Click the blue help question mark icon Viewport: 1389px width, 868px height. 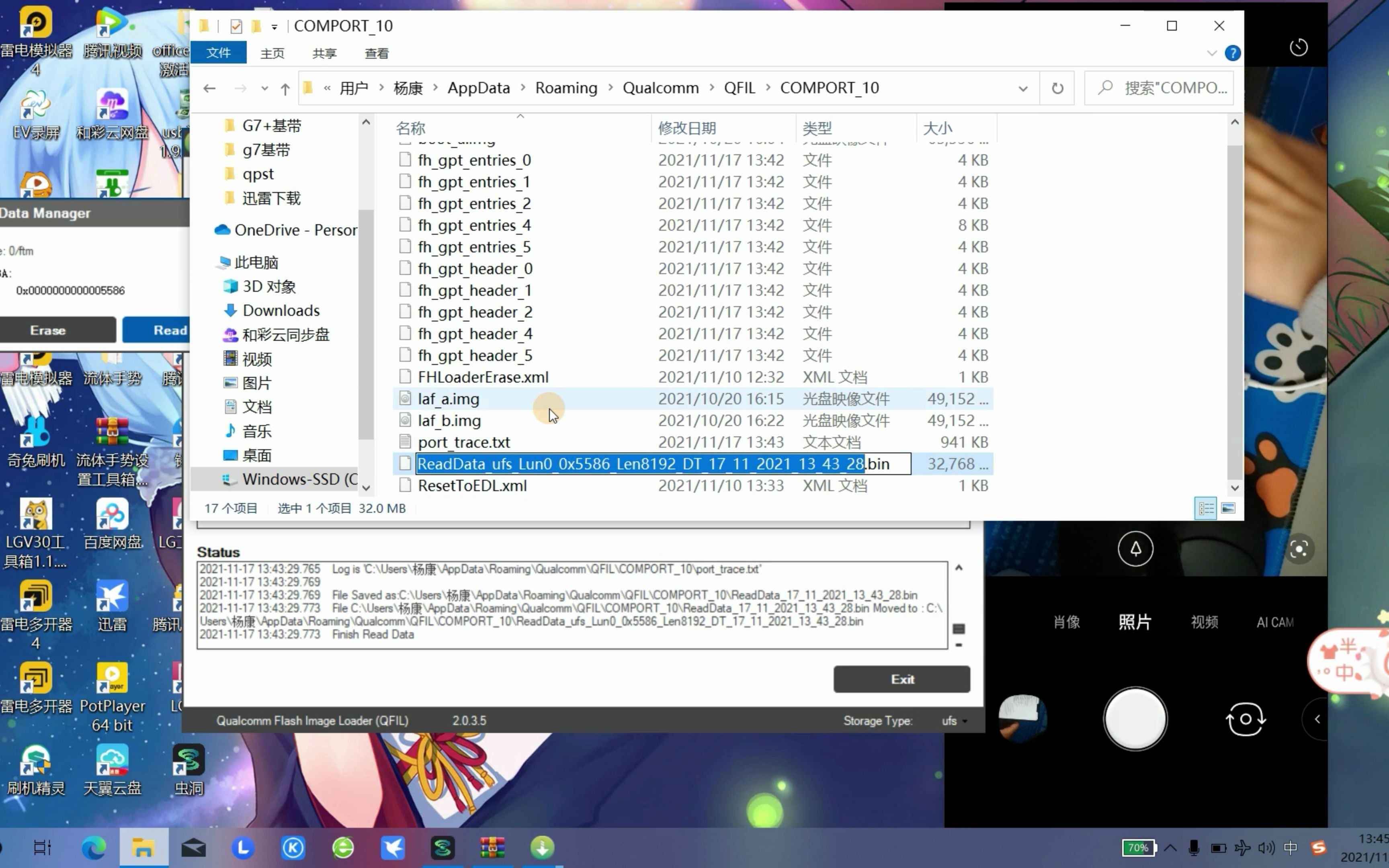[1232, 53]
